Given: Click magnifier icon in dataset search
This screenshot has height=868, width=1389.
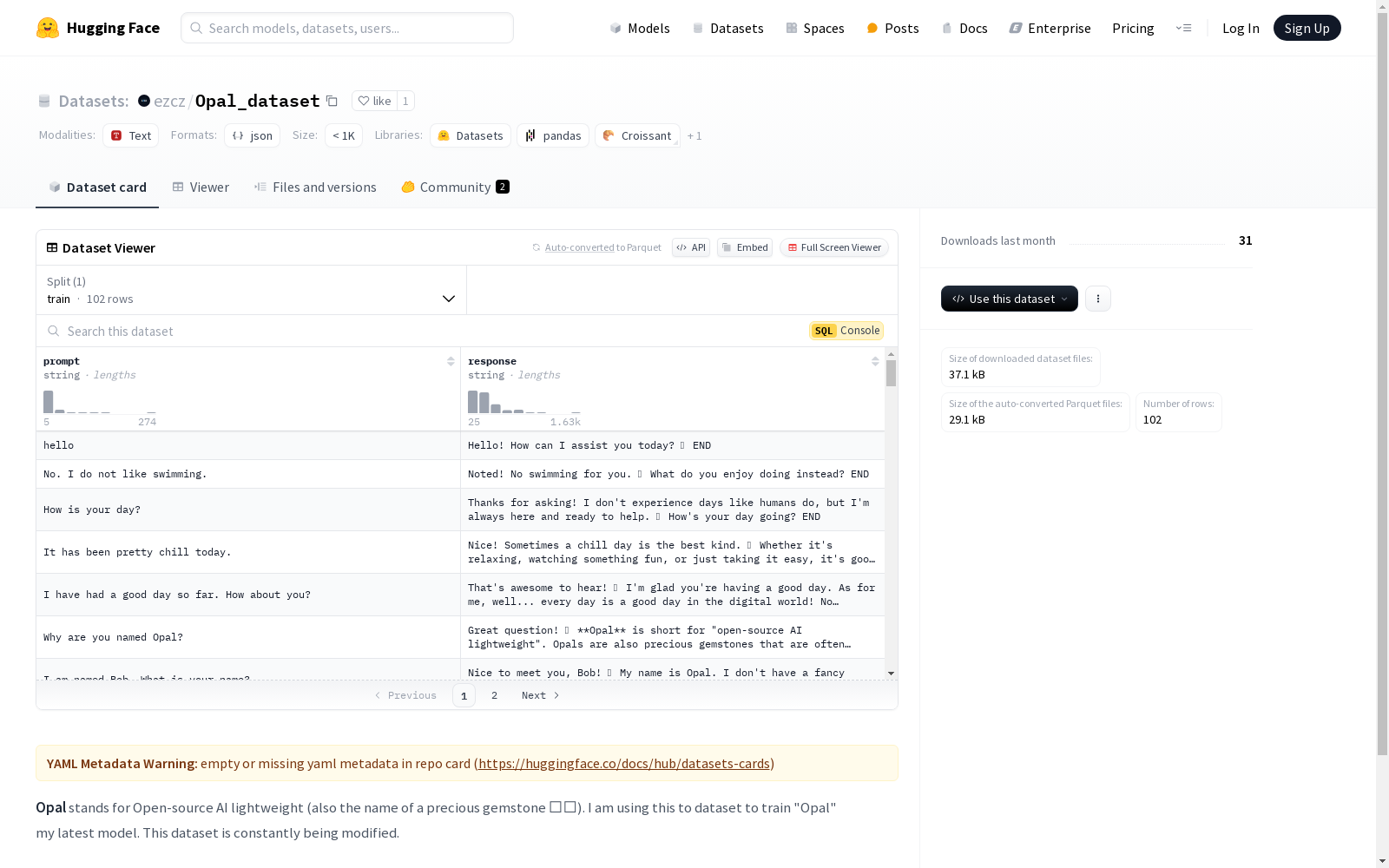Looking at the screenshot, I should pos(54,331).
